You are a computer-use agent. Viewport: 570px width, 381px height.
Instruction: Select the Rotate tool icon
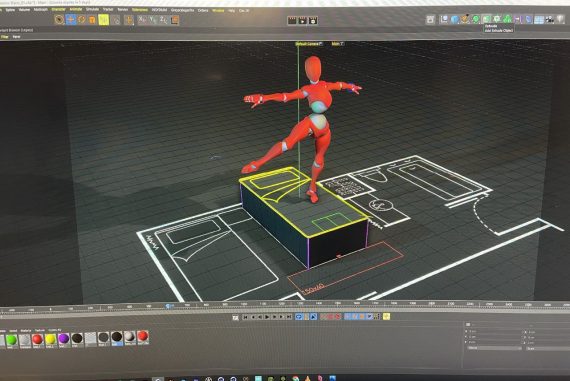point(82,19)
